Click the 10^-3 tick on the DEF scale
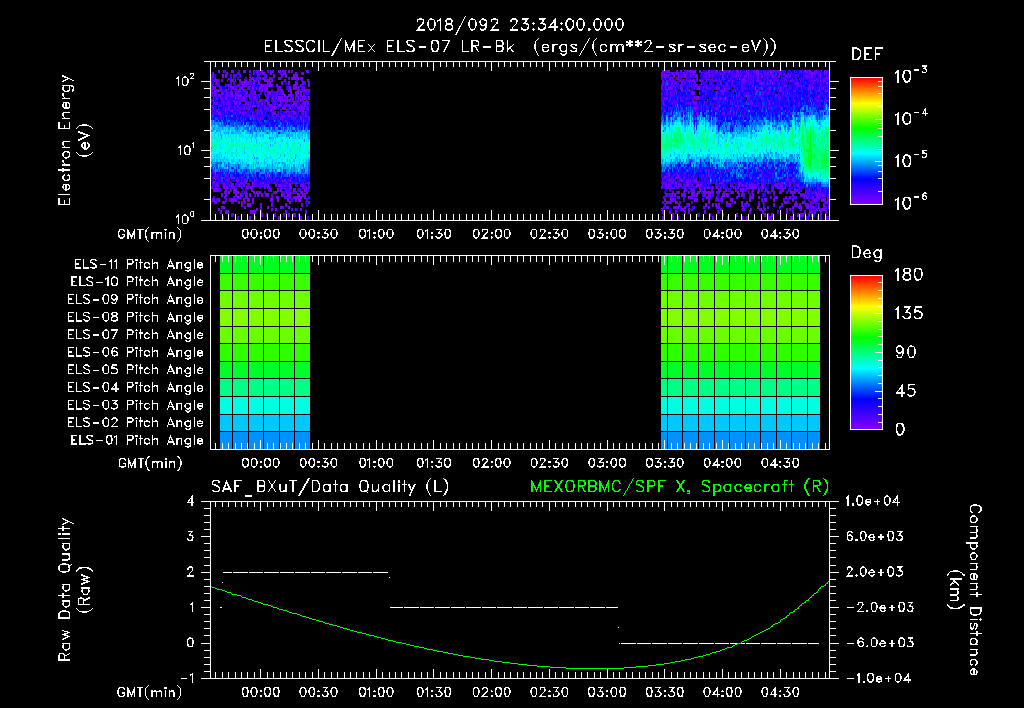 click(x=910, y=76)
